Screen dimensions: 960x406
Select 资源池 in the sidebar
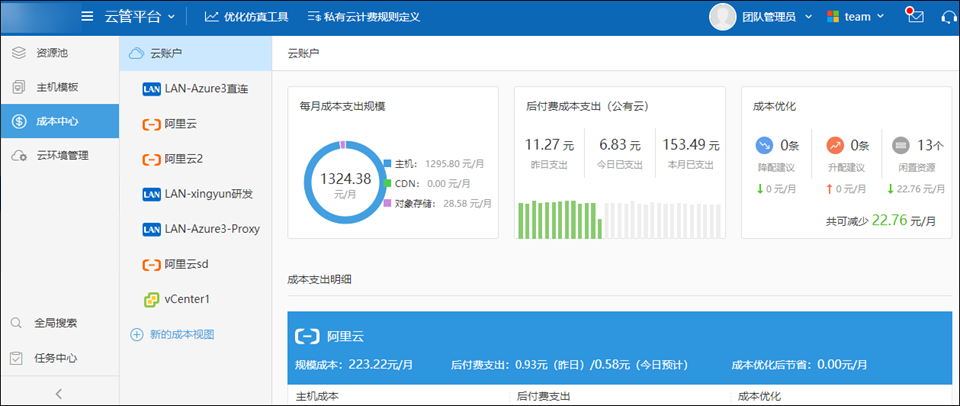click(56, 51)
